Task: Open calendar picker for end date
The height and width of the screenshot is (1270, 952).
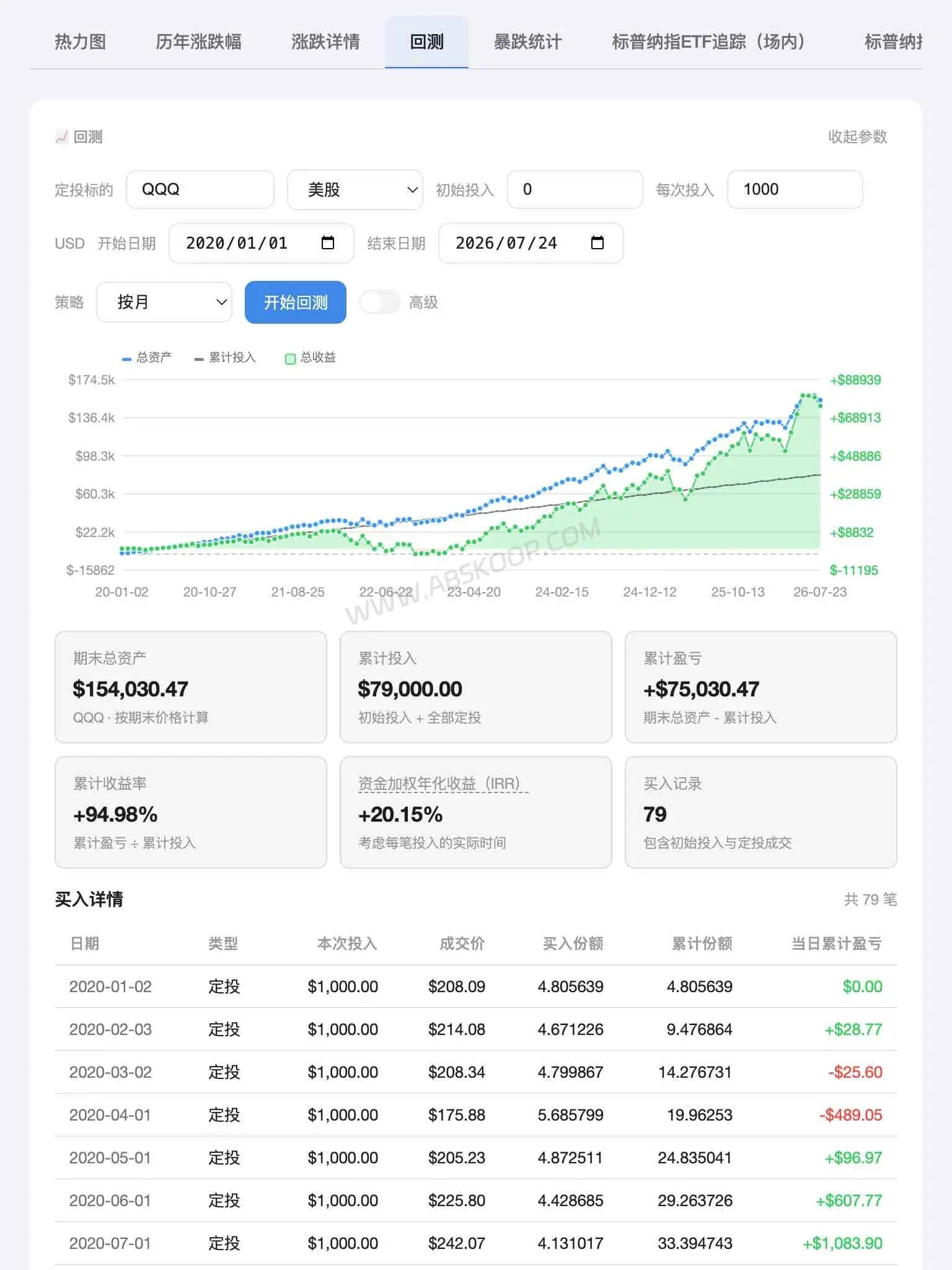Action: (597, 243)
